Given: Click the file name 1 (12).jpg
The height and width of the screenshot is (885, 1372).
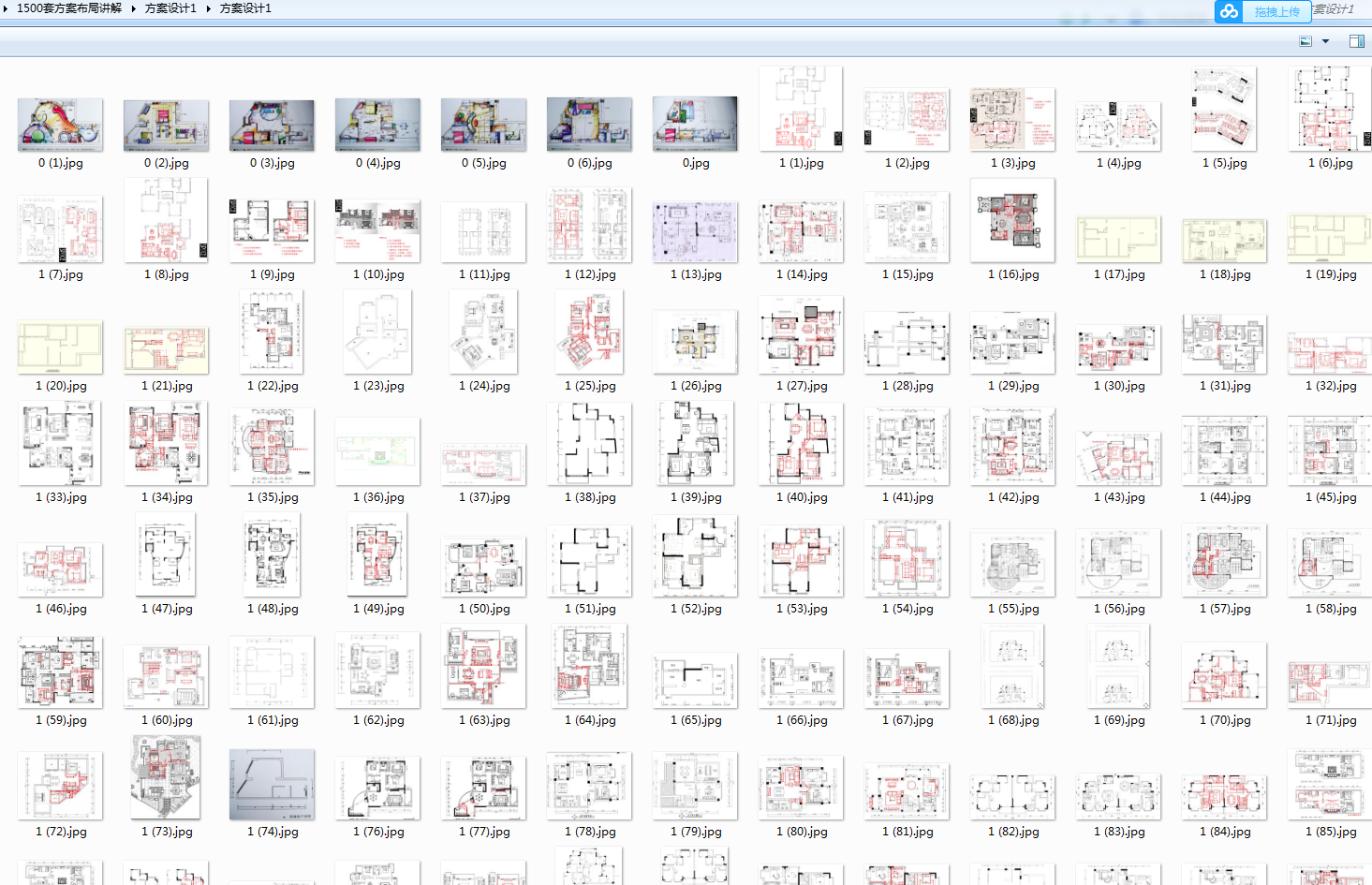Looking at the screenshot, I should [x=590, y=274].
